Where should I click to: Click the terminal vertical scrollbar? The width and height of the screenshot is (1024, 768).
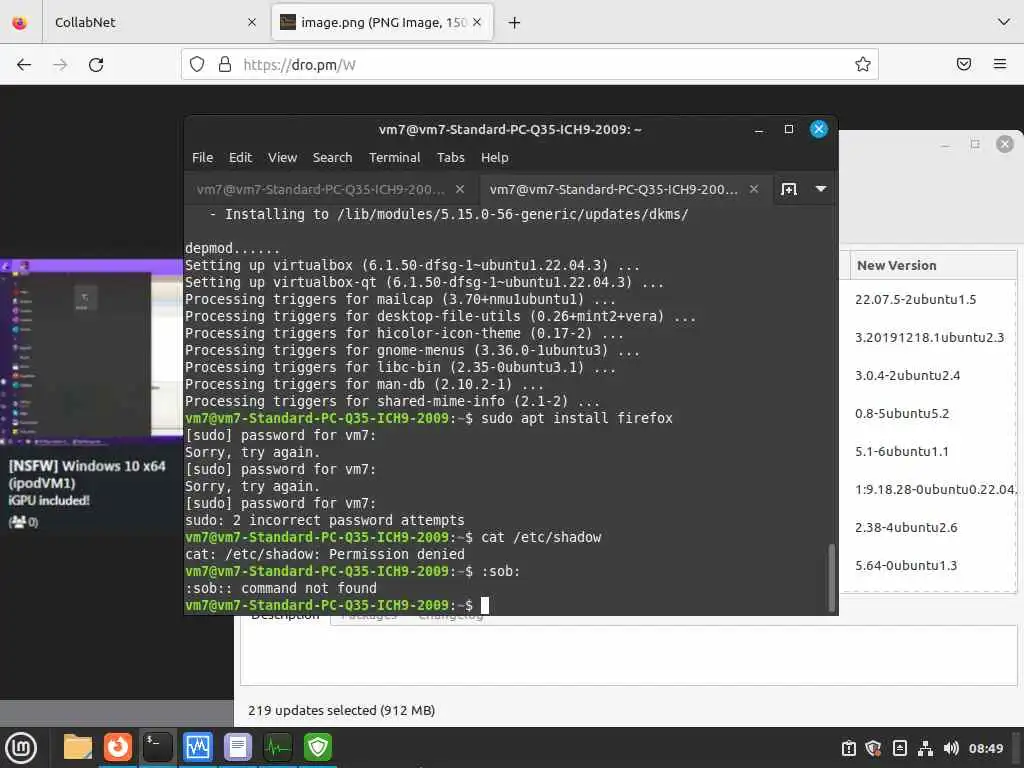click(831, 576)
